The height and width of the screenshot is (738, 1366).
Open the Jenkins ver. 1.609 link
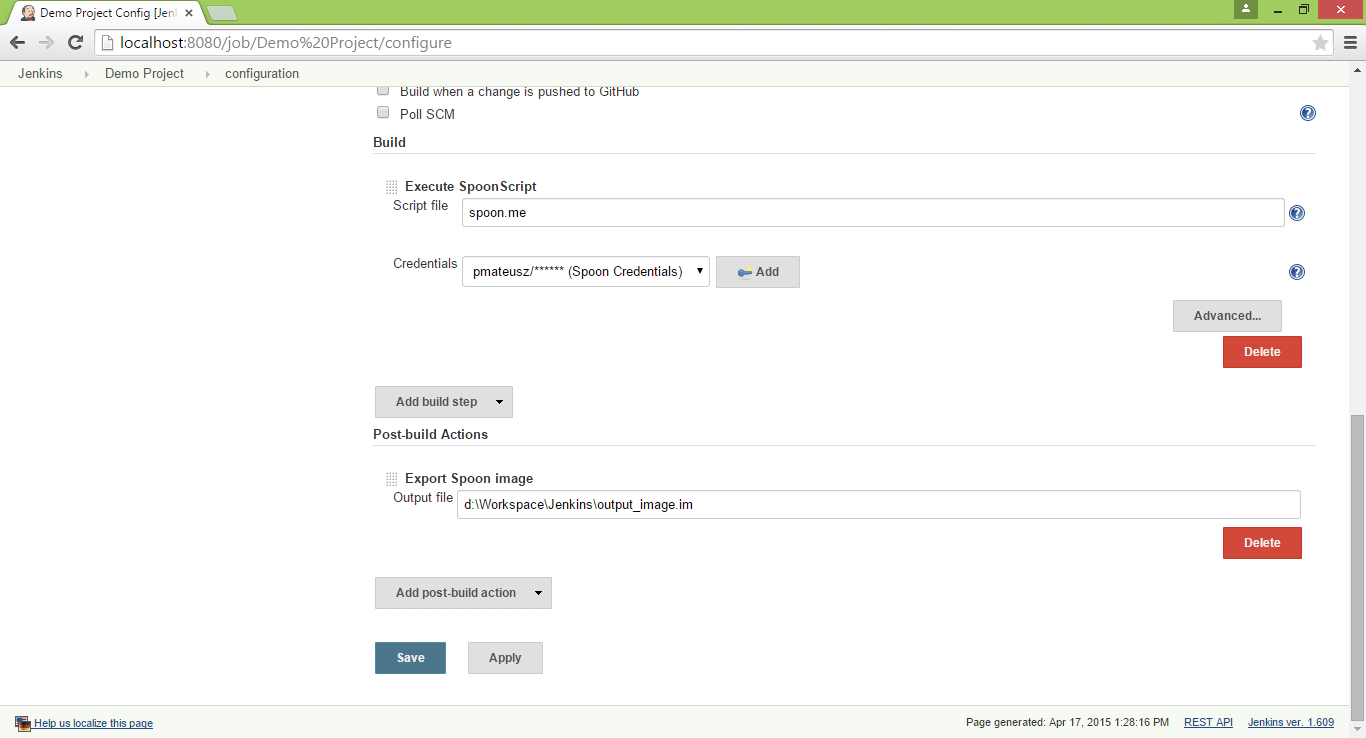point(1291,722)
